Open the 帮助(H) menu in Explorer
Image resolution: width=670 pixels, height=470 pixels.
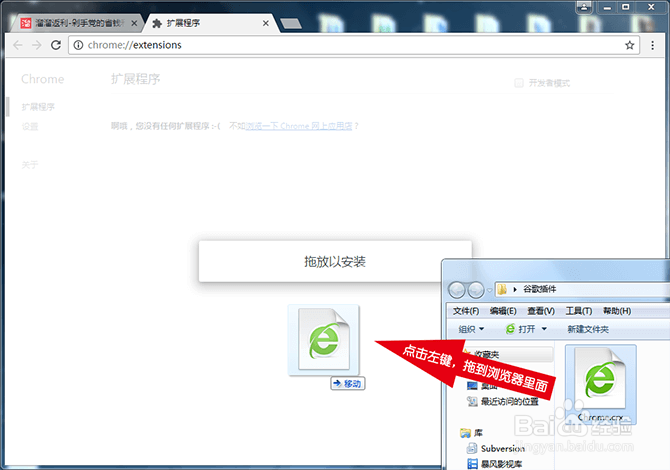point(617,311)
